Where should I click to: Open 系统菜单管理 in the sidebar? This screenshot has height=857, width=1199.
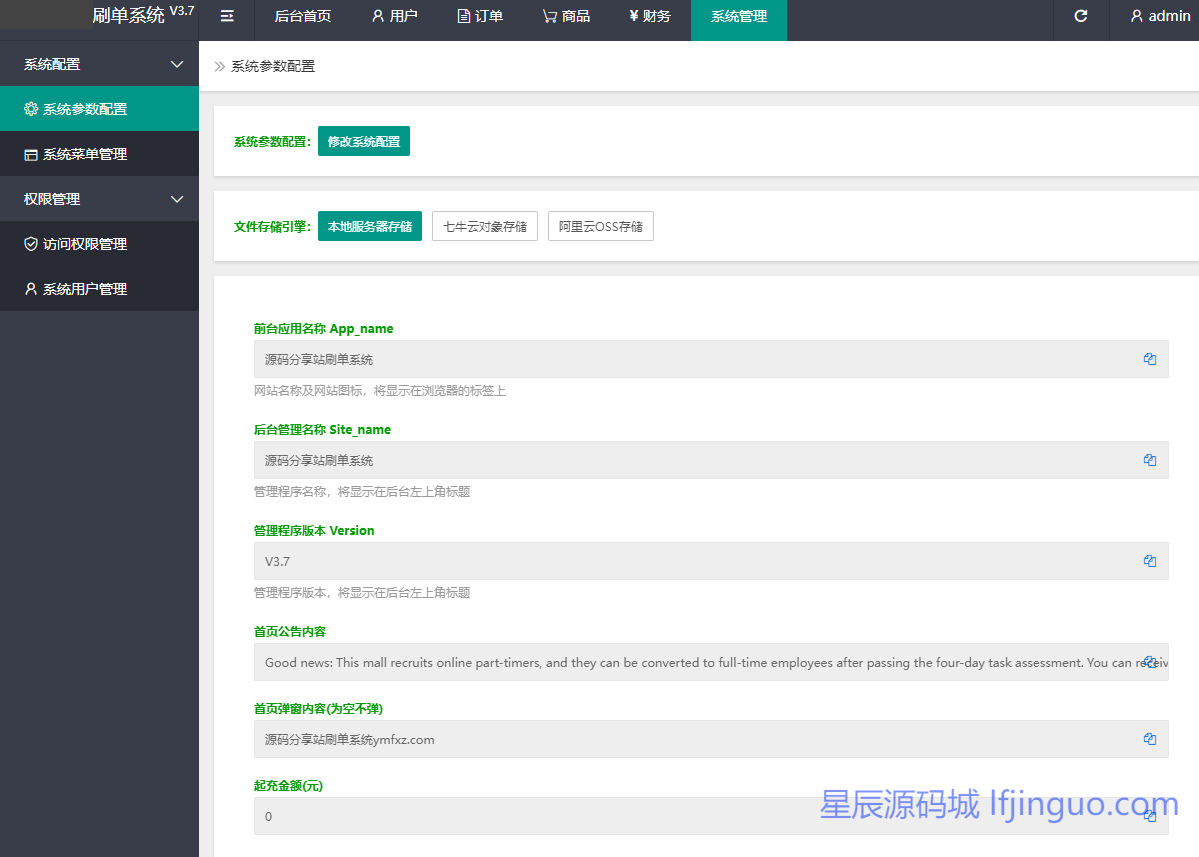(x=85, y=154)
